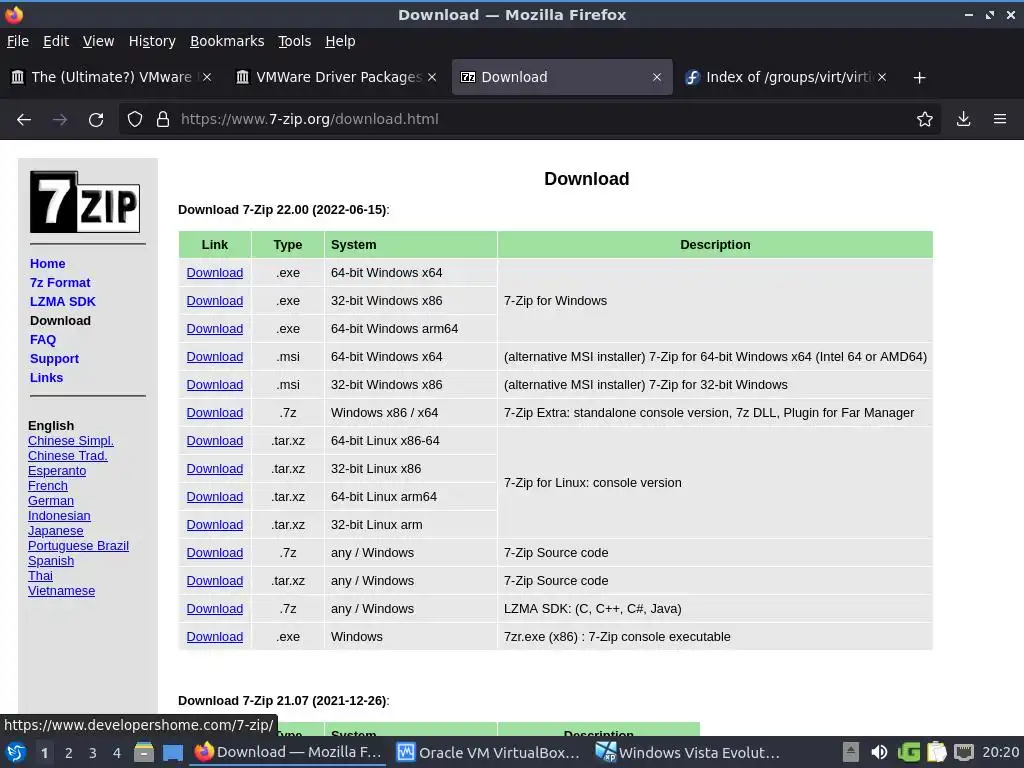This screenshot has width=1024, height=768.
Task: Open the Edit menu
Action: [x=56, y=41]
